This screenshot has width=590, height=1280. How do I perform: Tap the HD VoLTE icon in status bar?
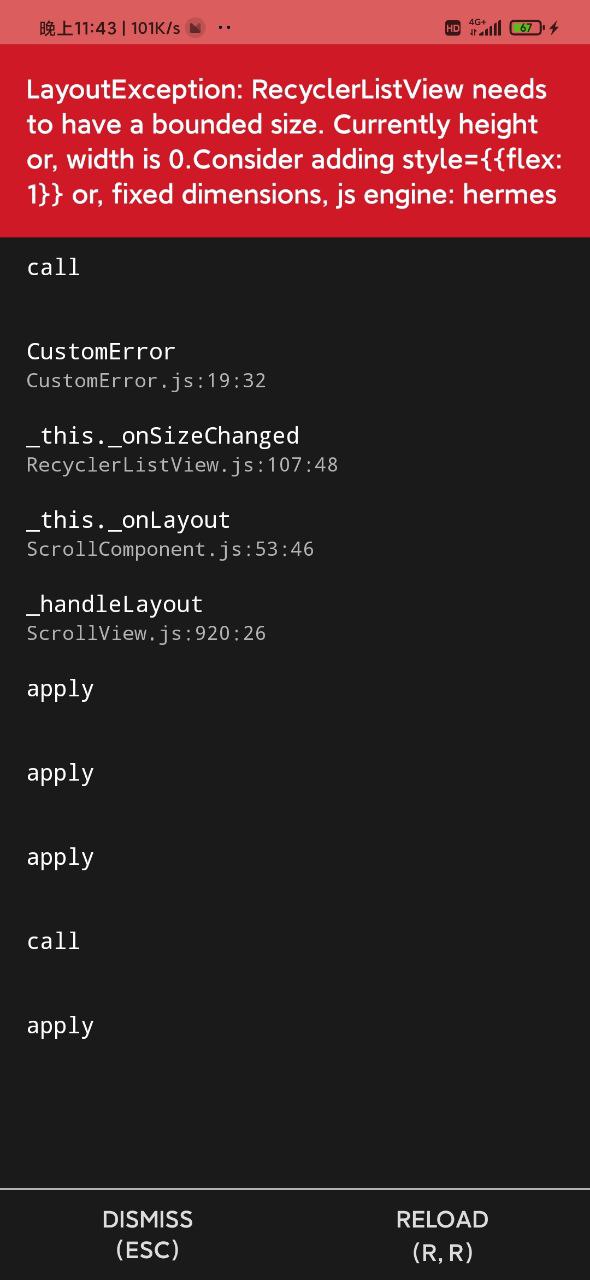pos(452,28)
